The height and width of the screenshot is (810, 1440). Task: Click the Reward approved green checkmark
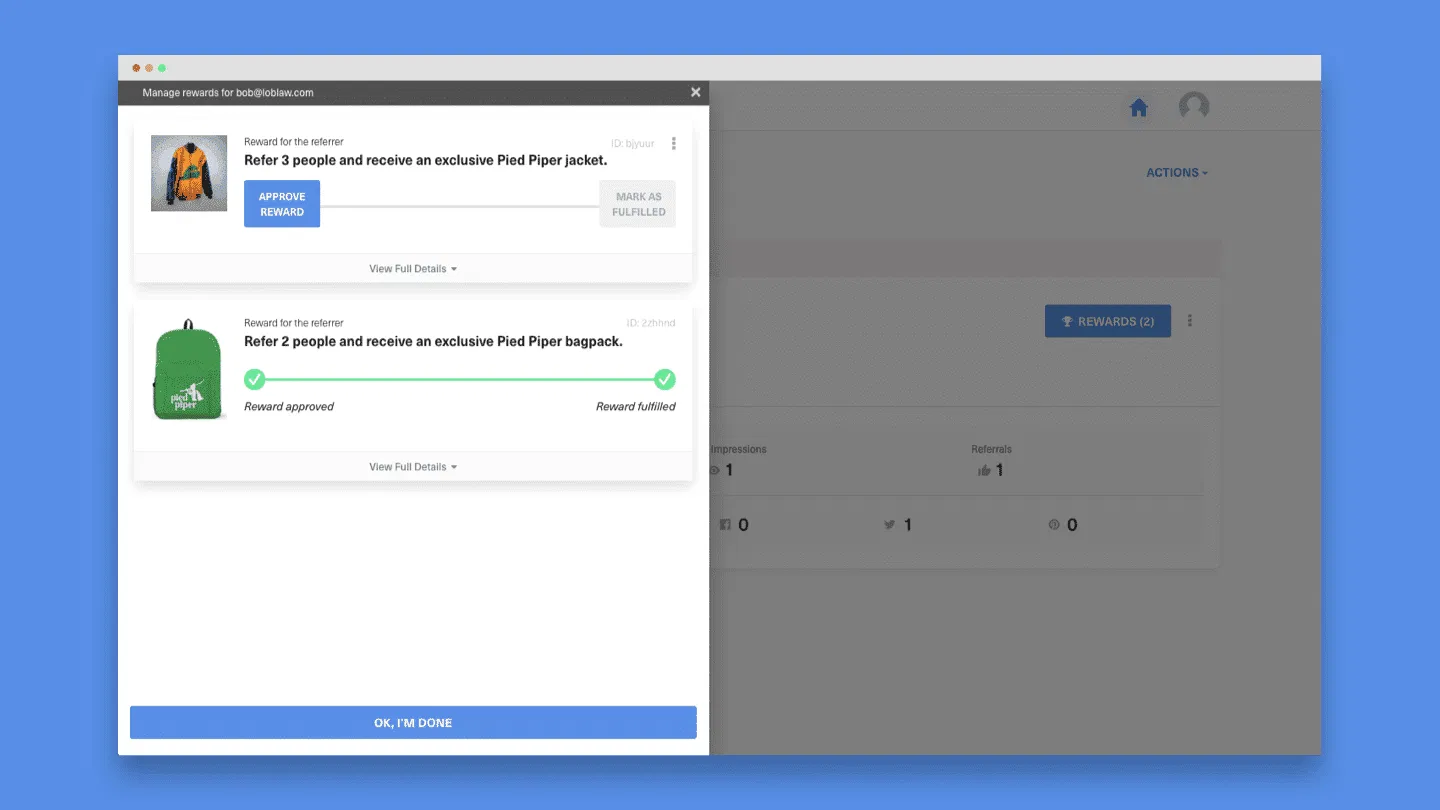[x=255, y=380]
